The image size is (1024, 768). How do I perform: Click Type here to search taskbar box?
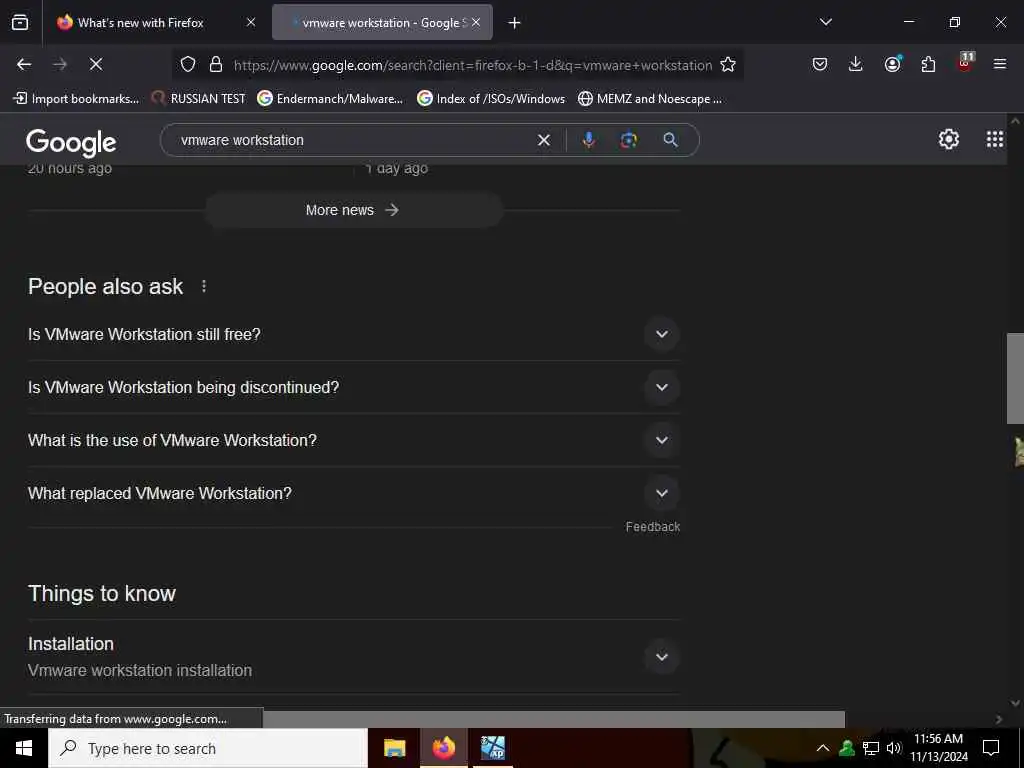208,748
